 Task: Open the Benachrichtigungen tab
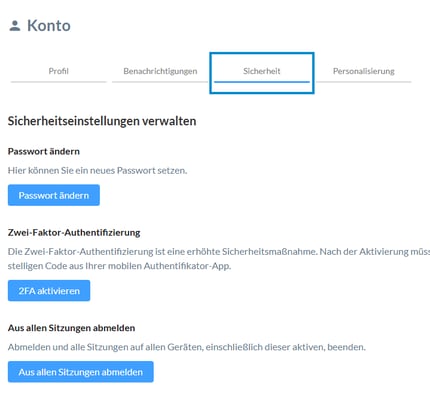pyautogui.click(x=160, y=71)
